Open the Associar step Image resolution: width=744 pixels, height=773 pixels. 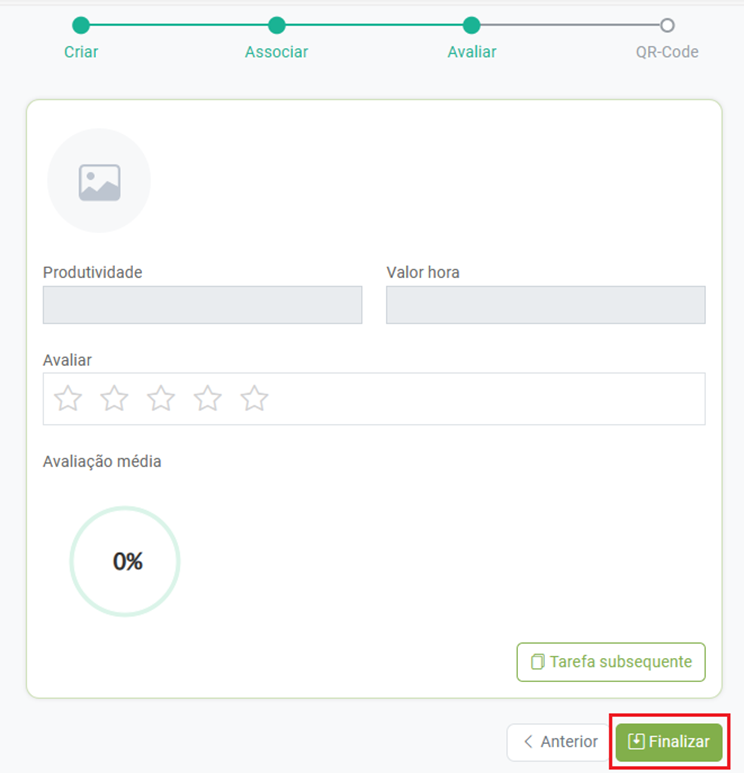tap(277, 26)
